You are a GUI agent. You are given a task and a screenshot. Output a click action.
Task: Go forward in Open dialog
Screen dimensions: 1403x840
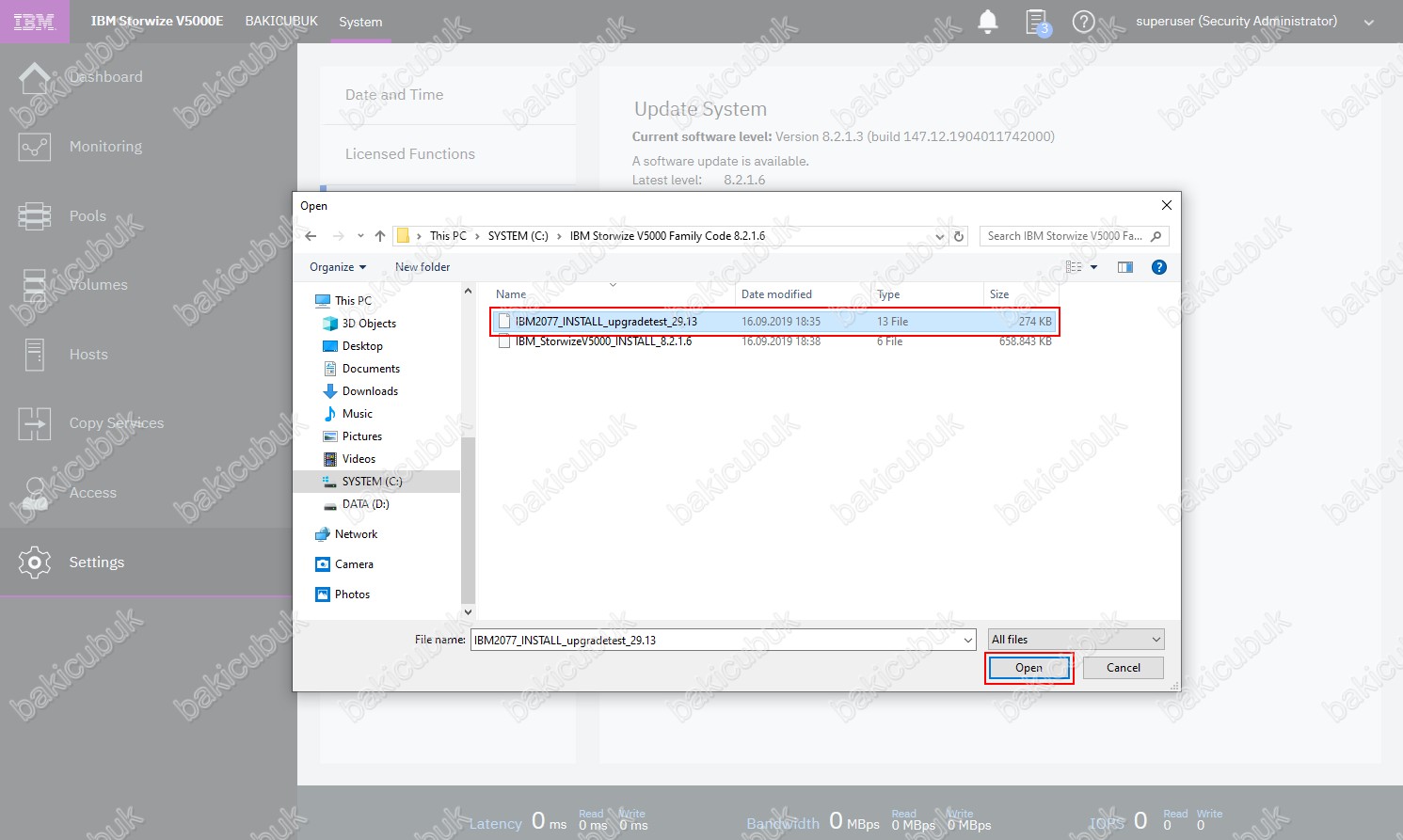(x=339, y=236)
